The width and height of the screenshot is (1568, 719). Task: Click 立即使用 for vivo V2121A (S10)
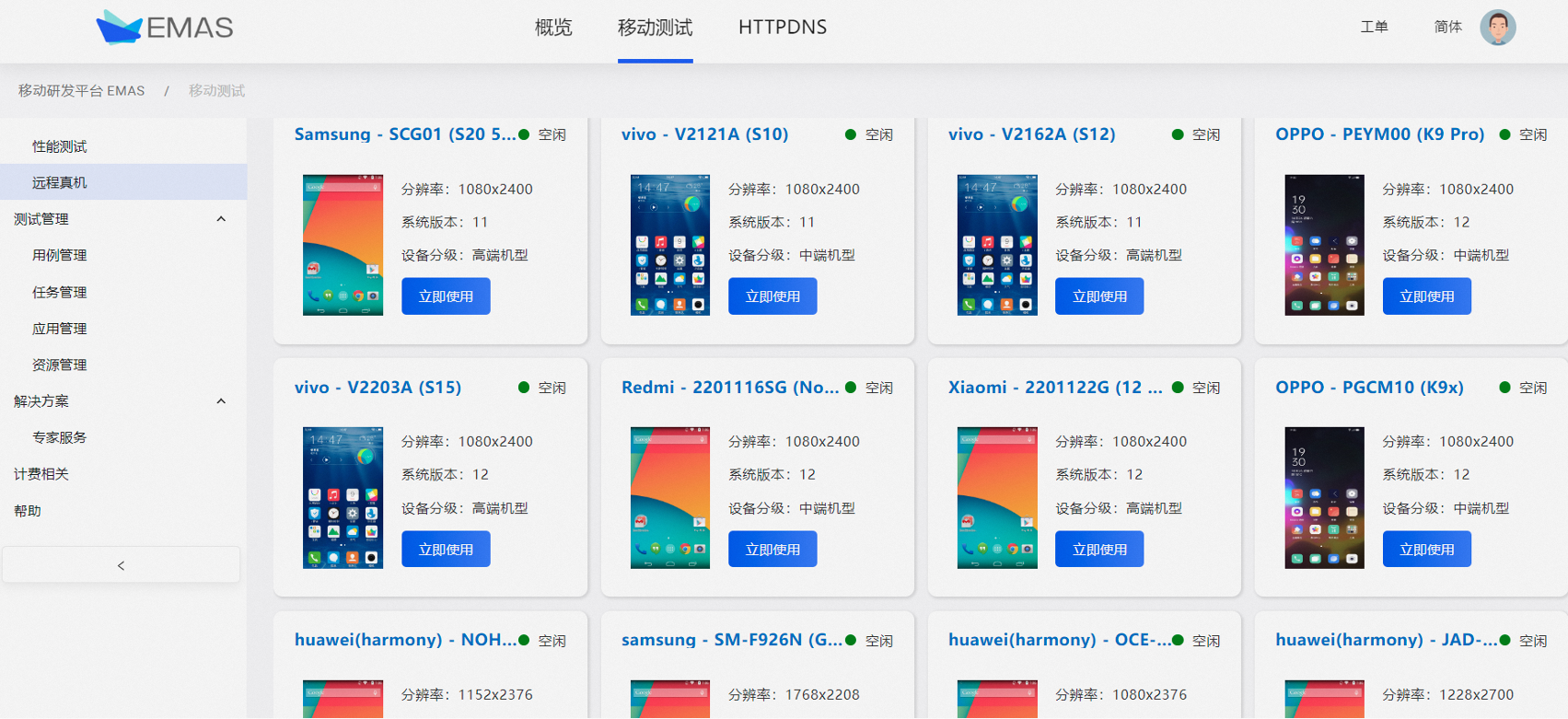772,296
